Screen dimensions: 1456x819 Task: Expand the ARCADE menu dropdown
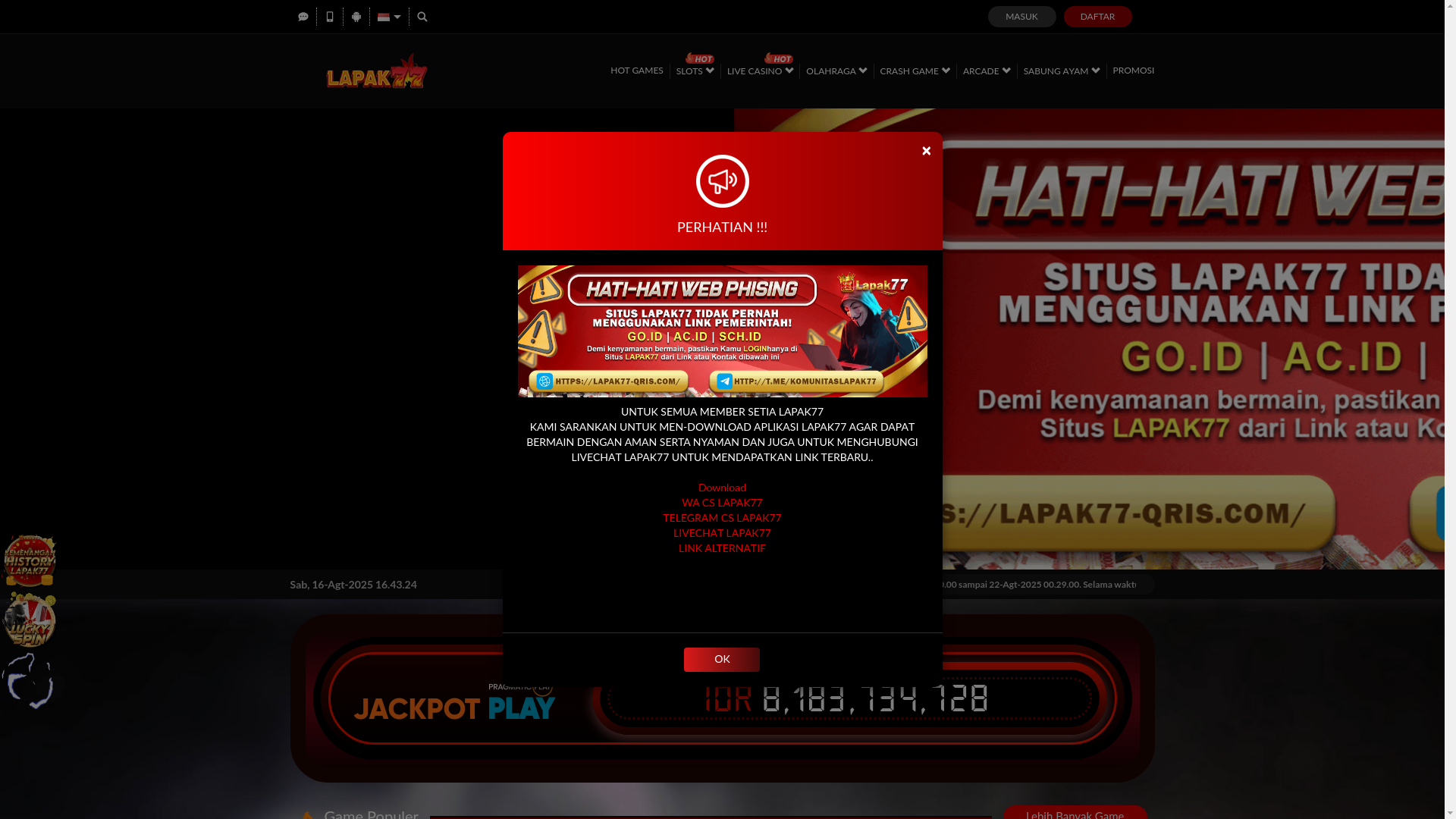click(987, 71)
